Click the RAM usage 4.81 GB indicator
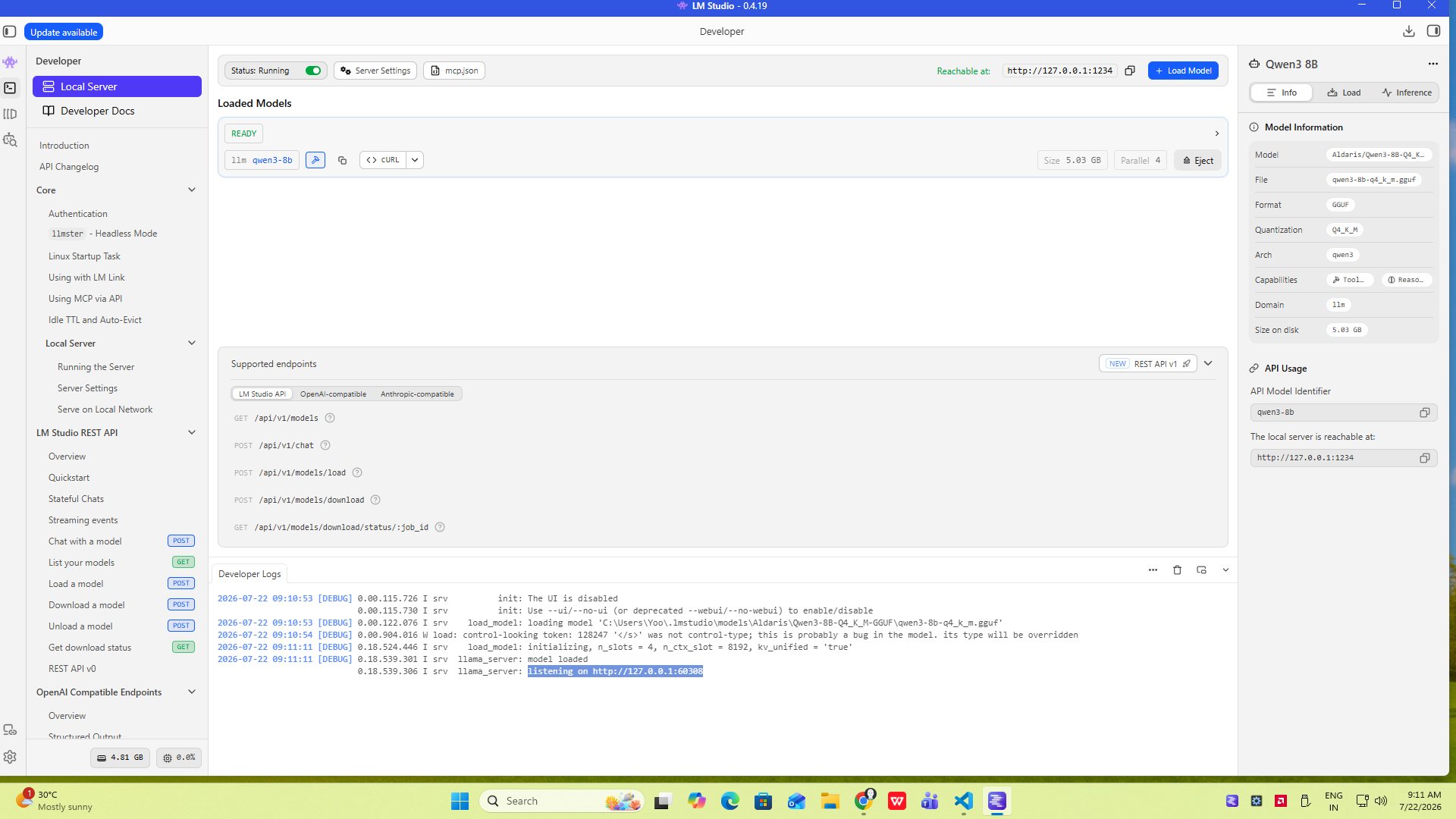 point(121,758)
